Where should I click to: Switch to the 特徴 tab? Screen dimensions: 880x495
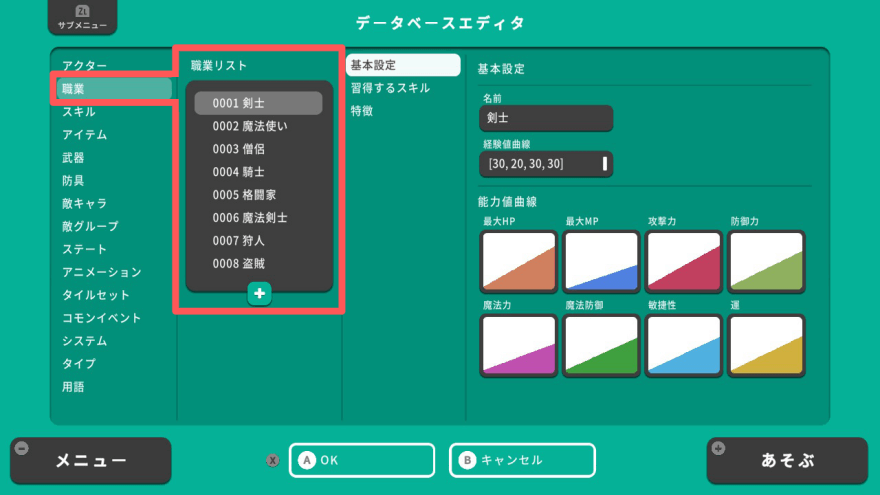pos(362,111)
